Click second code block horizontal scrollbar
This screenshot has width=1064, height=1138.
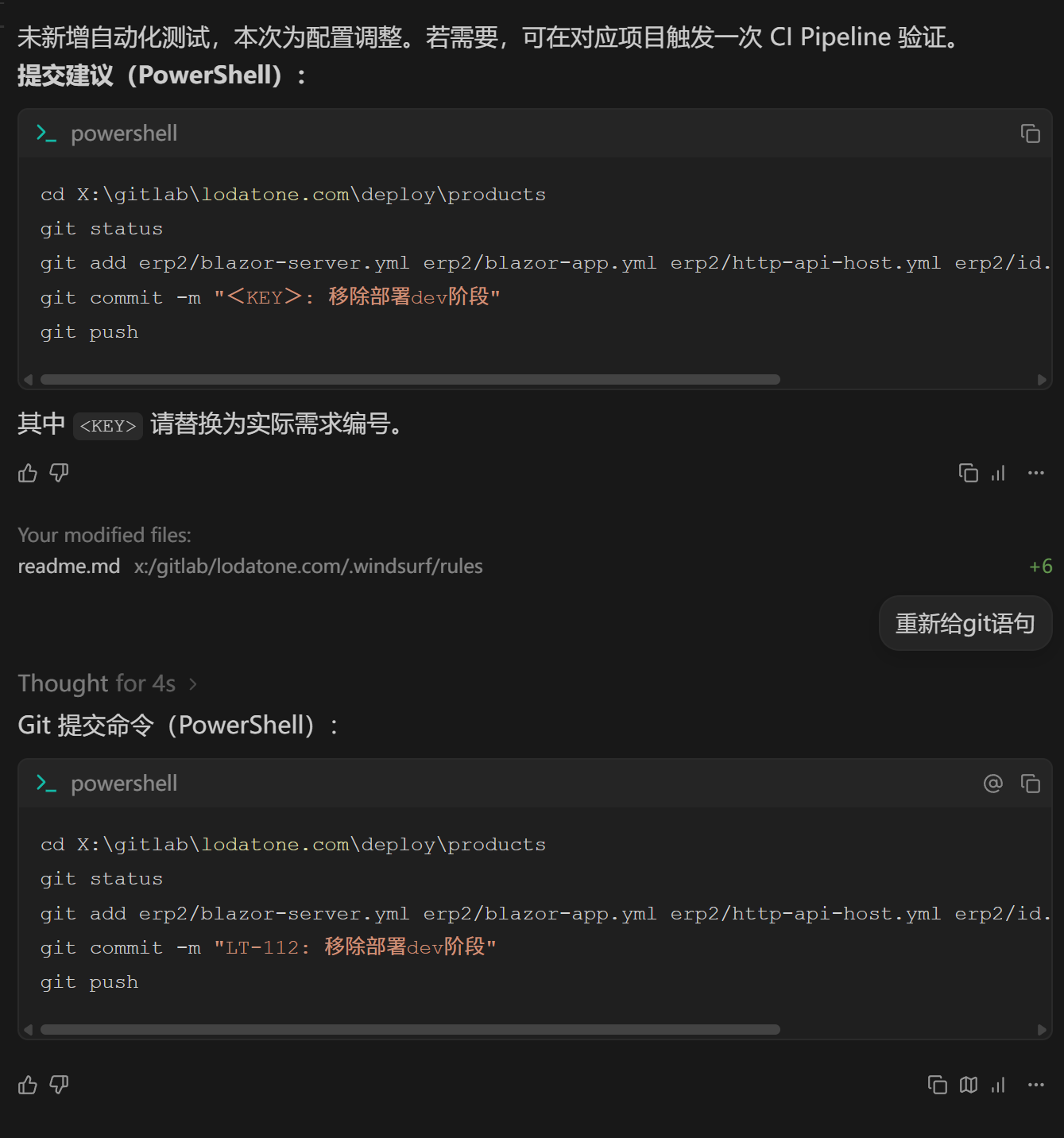tap(410, 1030)
